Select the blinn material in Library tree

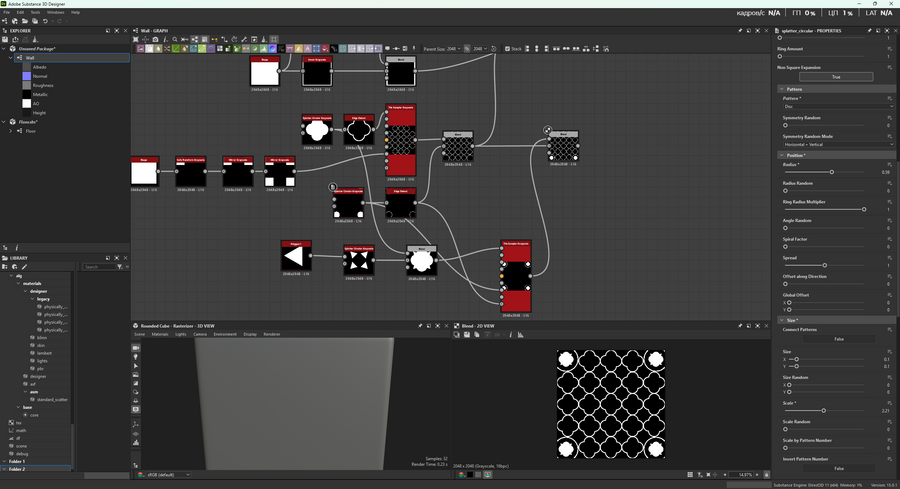pos(42,337)
